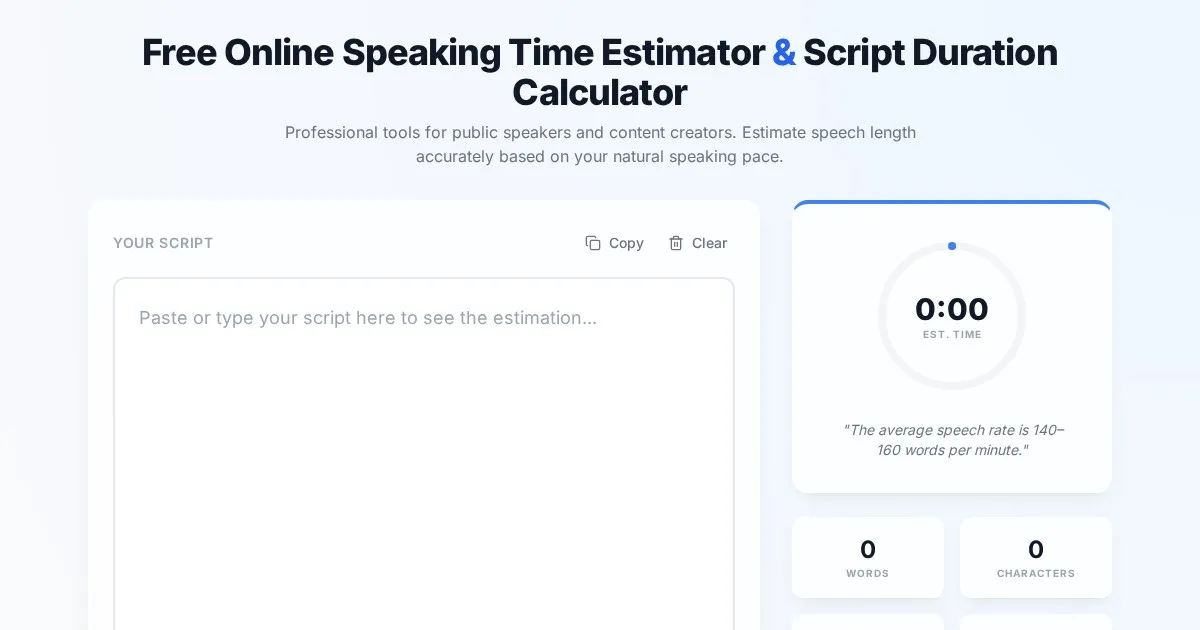Click the trash can icon beside Clear

(x=676, y=243)
